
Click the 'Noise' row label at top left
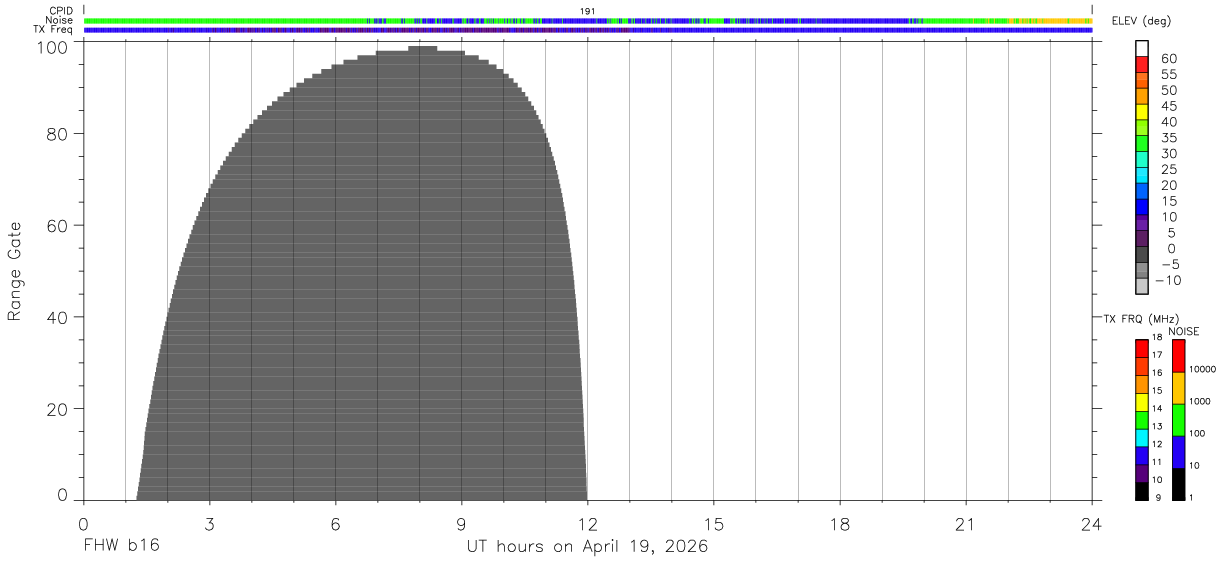60,20
